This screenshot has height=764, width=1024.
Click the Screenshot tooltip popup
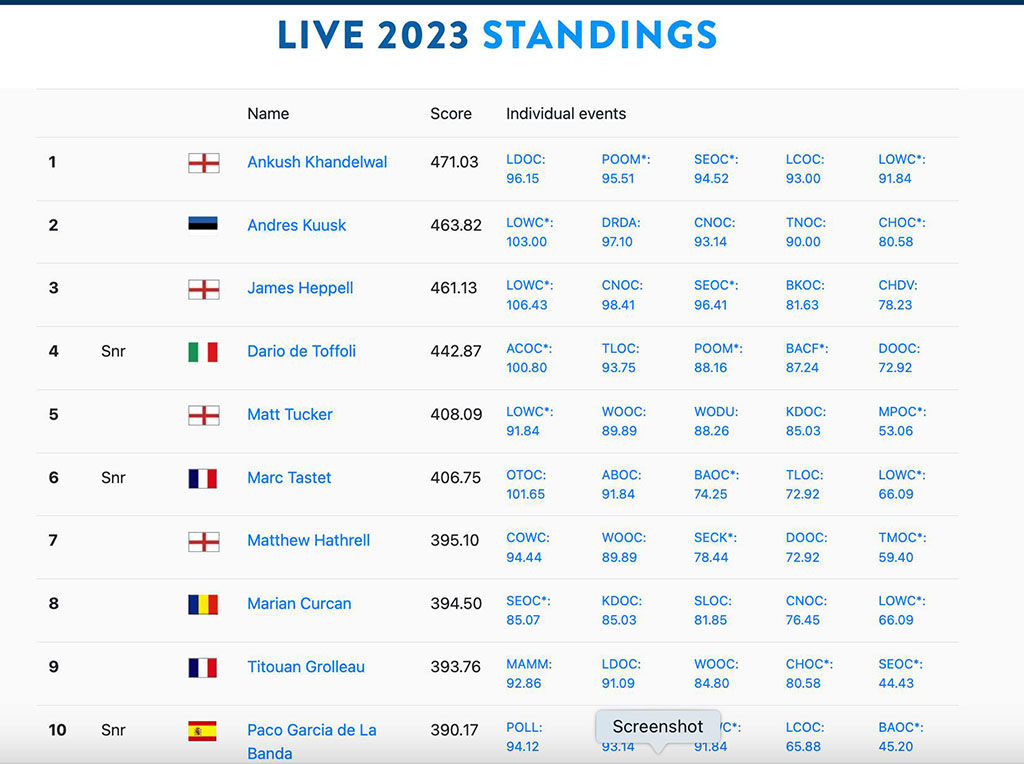(x=658, y=727)
